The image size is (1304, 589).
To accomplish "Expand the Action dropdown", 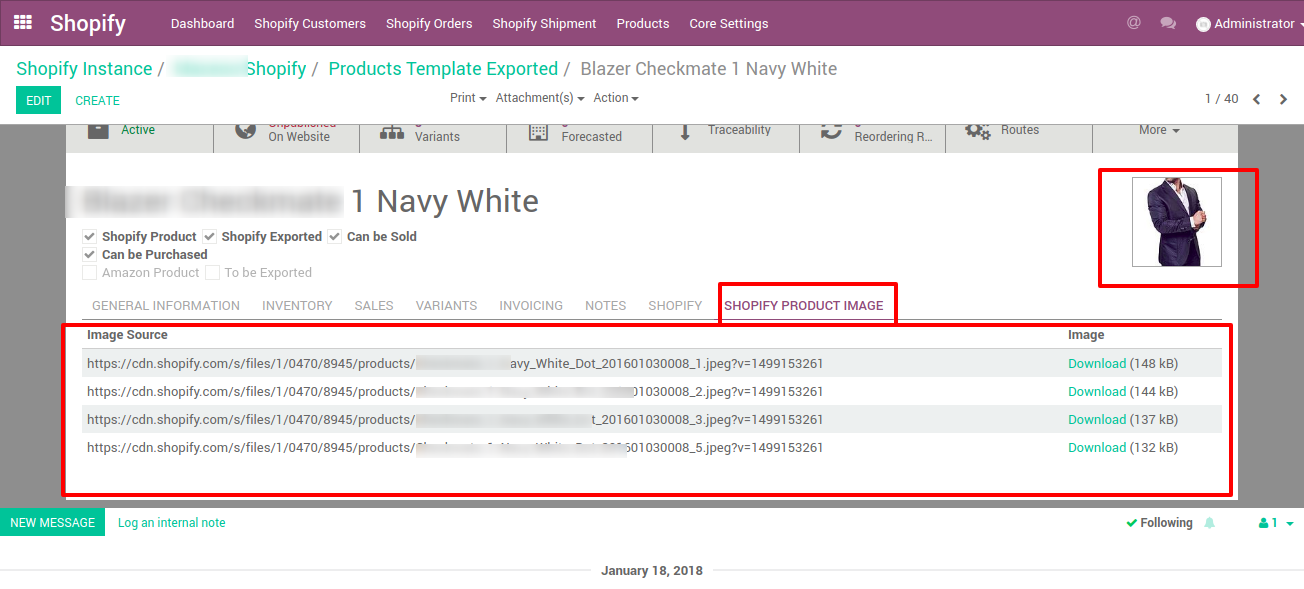I will pyautogui.click(x=616, y=98).
